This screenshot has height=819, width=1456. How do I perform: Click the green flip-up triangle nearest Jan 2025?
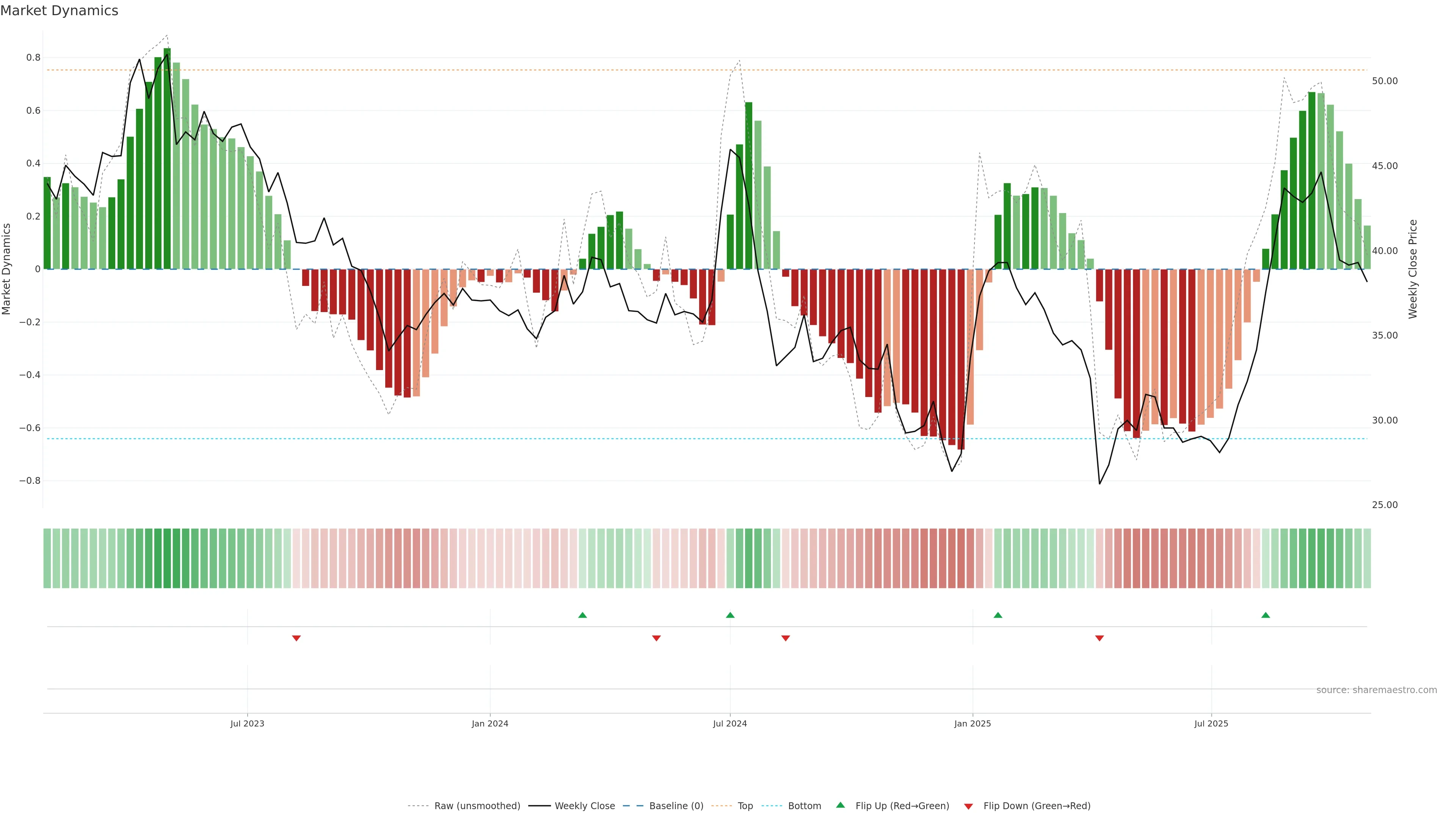998,615
